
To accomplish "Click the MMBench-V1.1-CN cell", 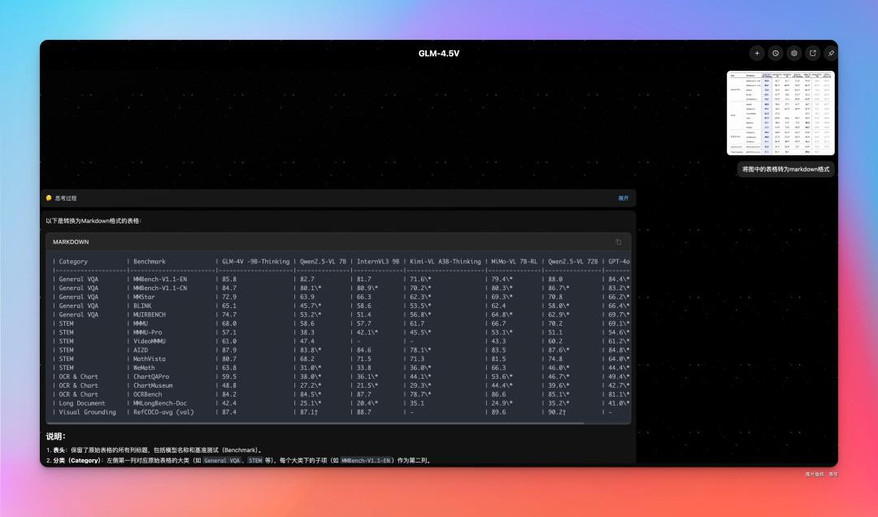I will [x=160, y=288].
